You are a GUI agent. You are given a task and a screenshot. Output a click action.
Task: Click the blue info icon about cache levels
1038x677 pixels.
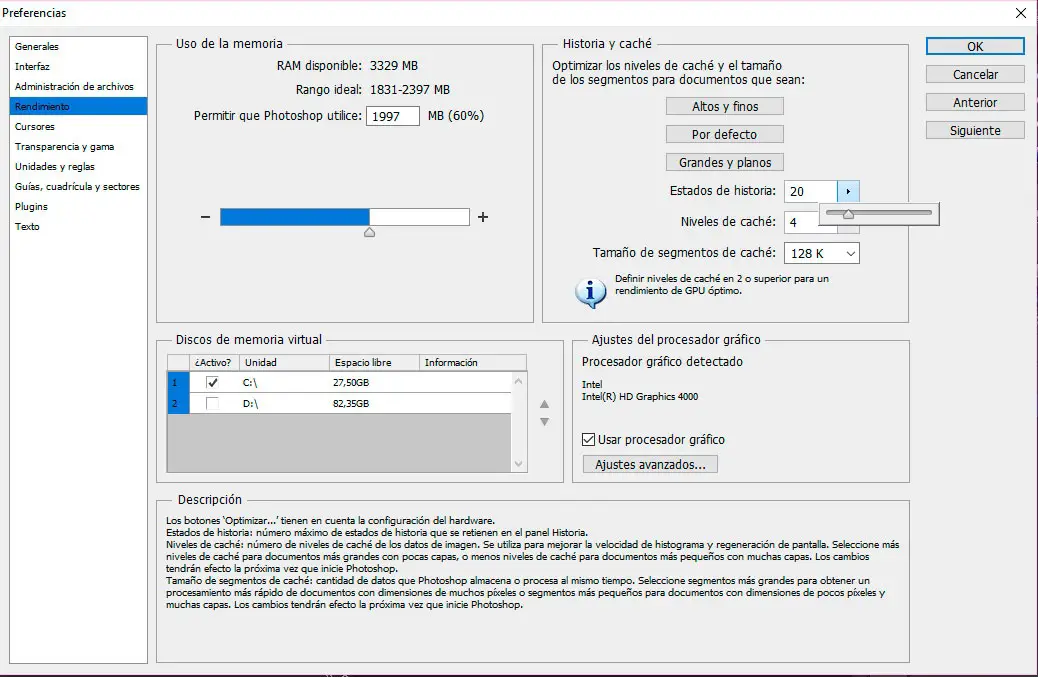pos(590,293)
